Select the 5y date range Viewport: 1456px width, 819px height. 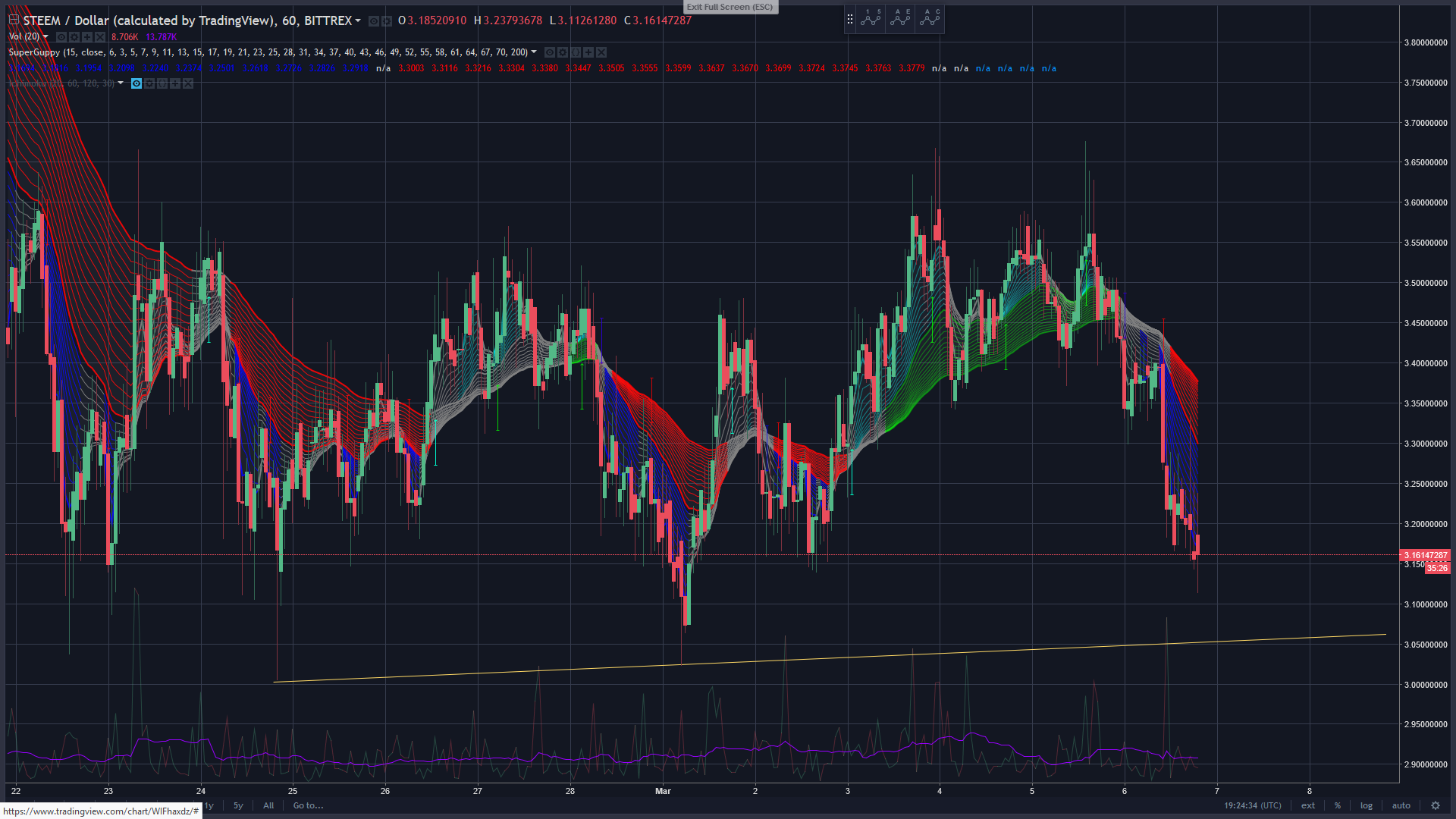pyautogui.click(x=238, y=805)
